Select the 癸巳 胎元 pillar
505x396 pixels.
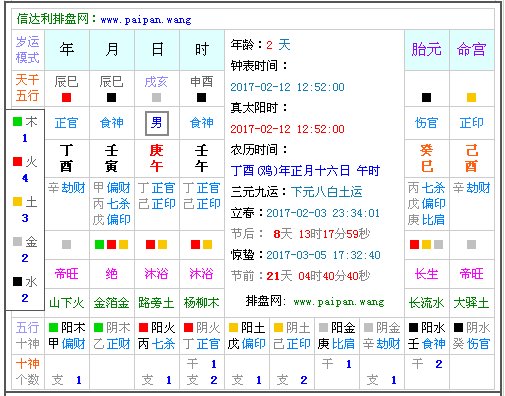(x=426, y=158)
